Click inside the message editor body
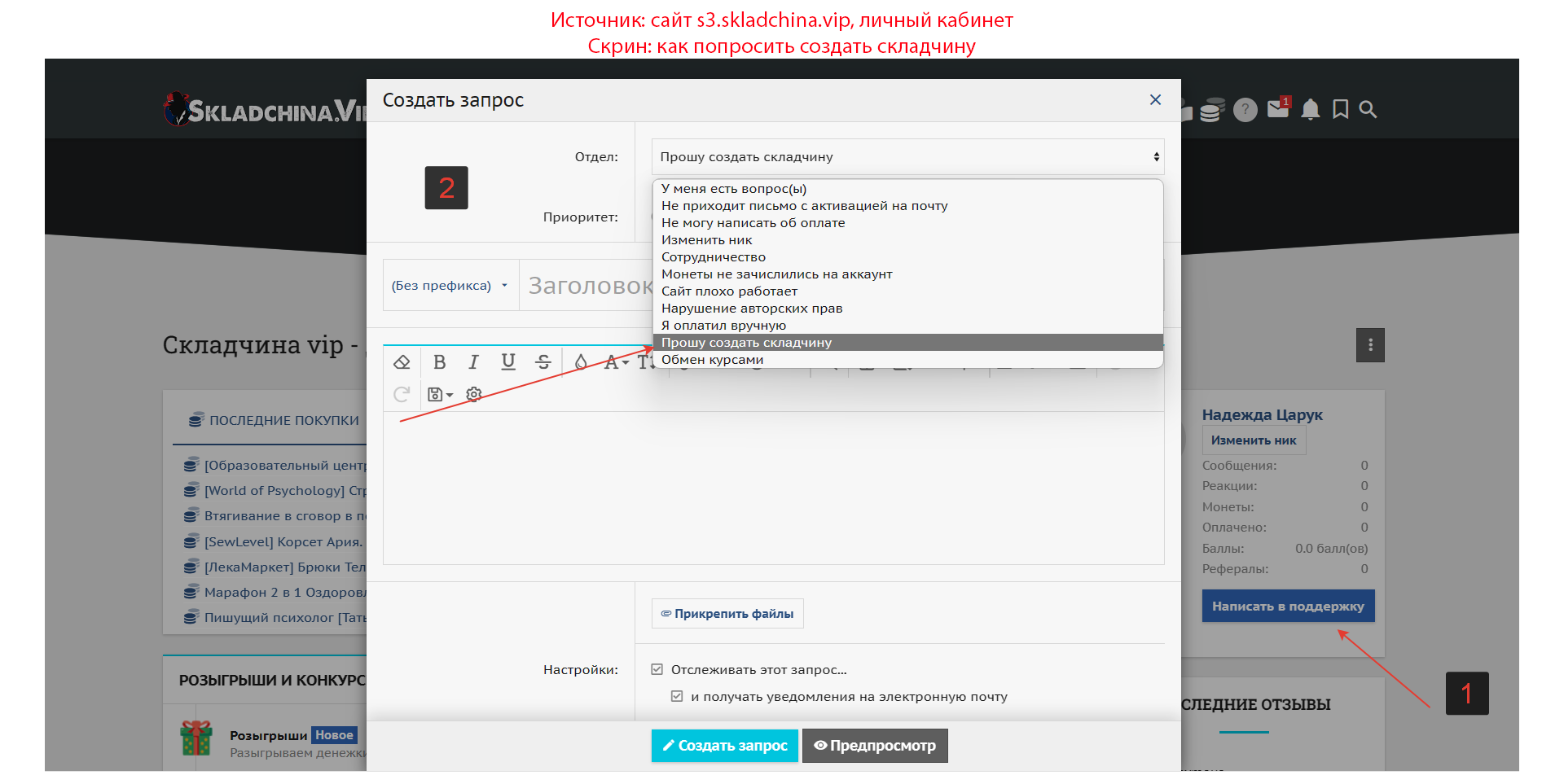1564x784 pixels. coord(773,487)
